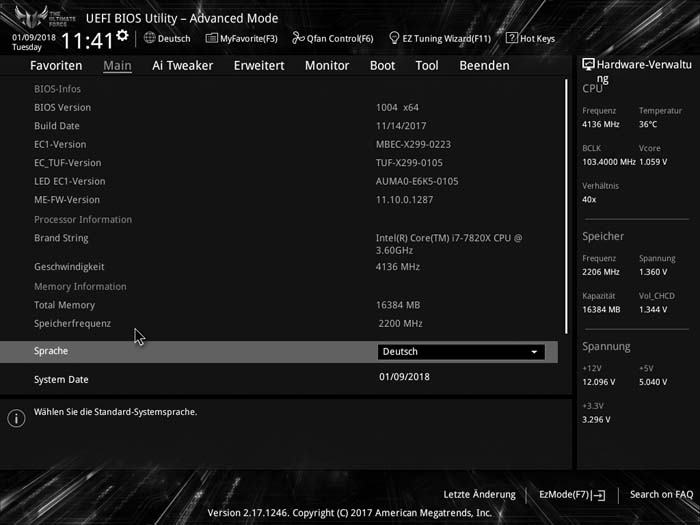Click Speicher Frequenz 2206 MHz reading
700x525 pixels.
[x=600, y=272]
